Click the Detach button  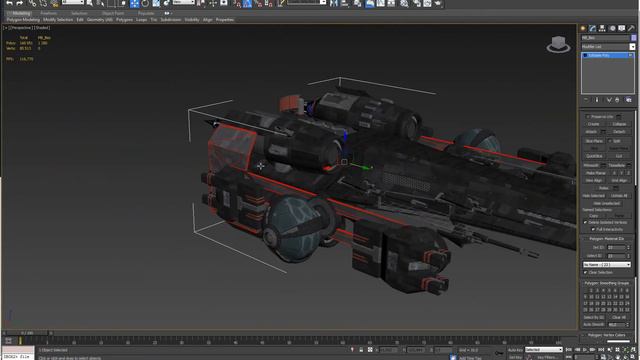coord(619,132)
